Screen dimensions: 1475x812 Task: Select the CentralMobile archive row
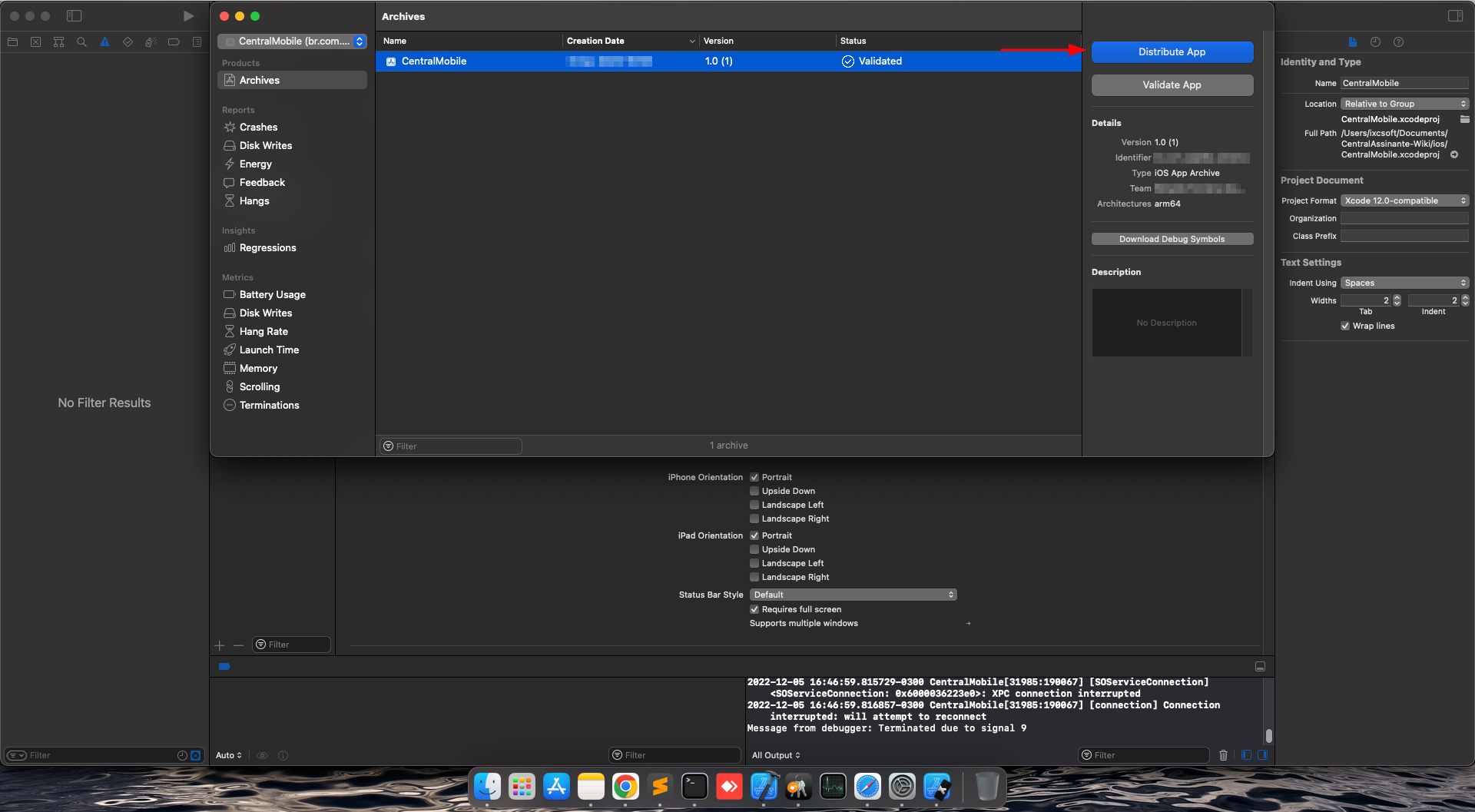point(728,61)
